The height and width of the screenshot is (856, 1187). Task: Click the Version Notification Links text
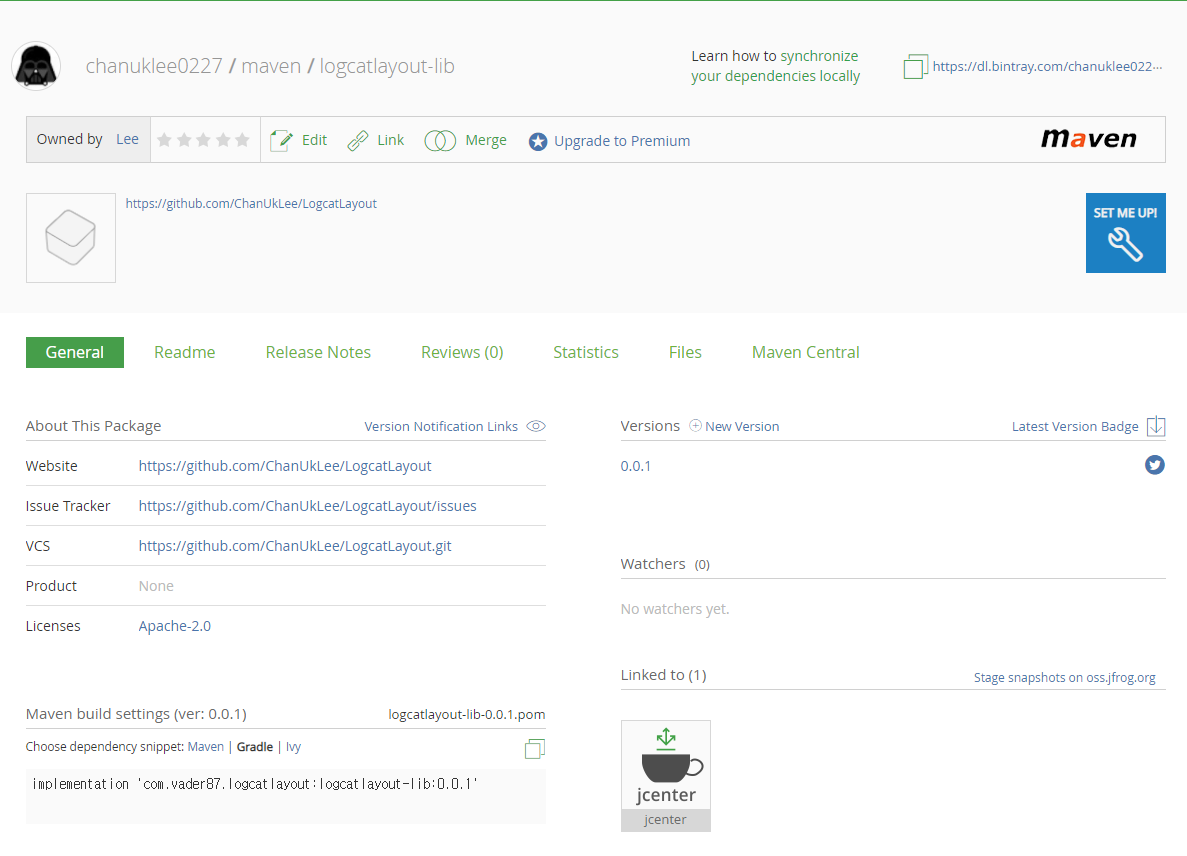tap(441, 426)
